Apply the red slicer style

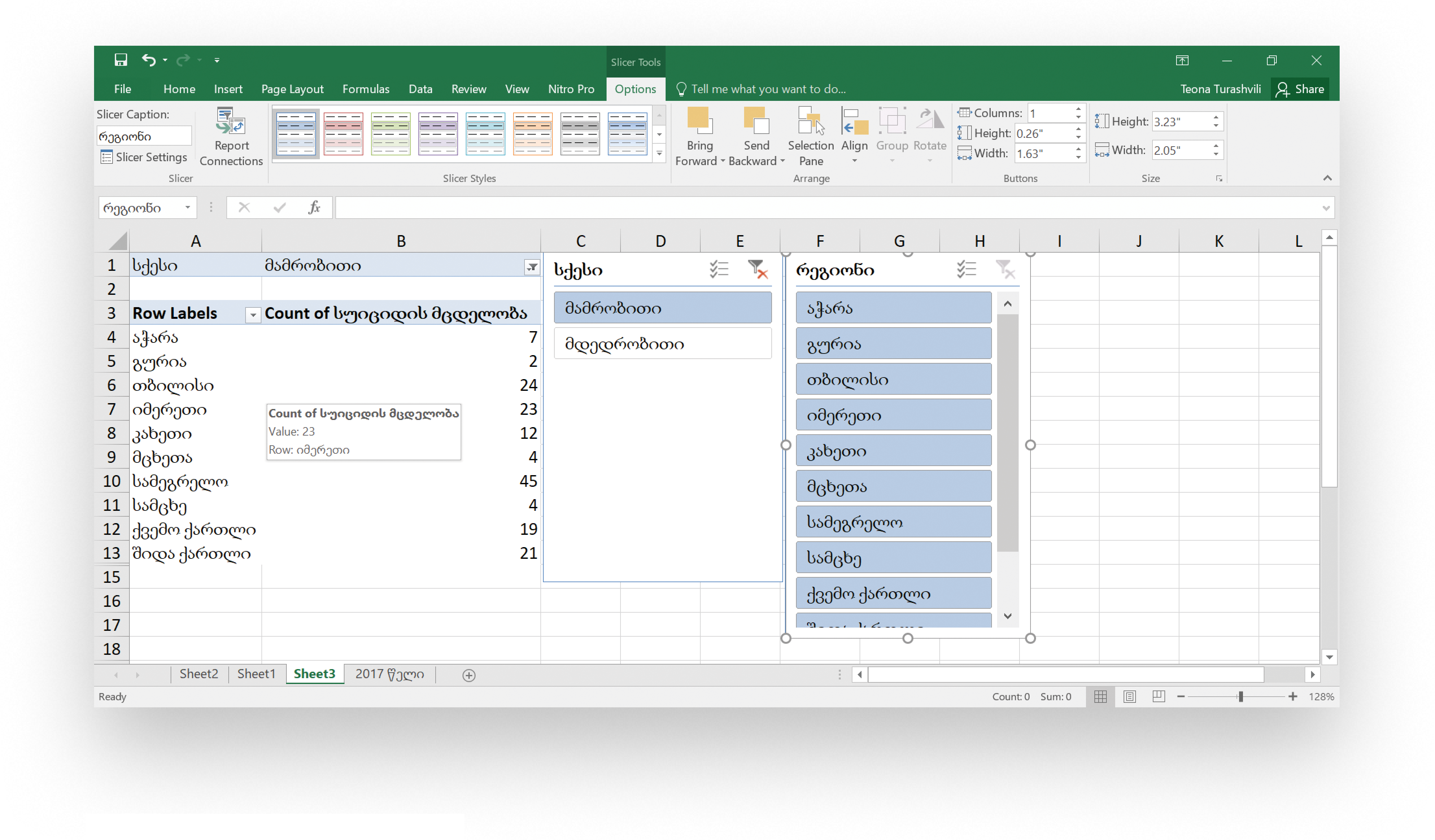click(343, 134)
